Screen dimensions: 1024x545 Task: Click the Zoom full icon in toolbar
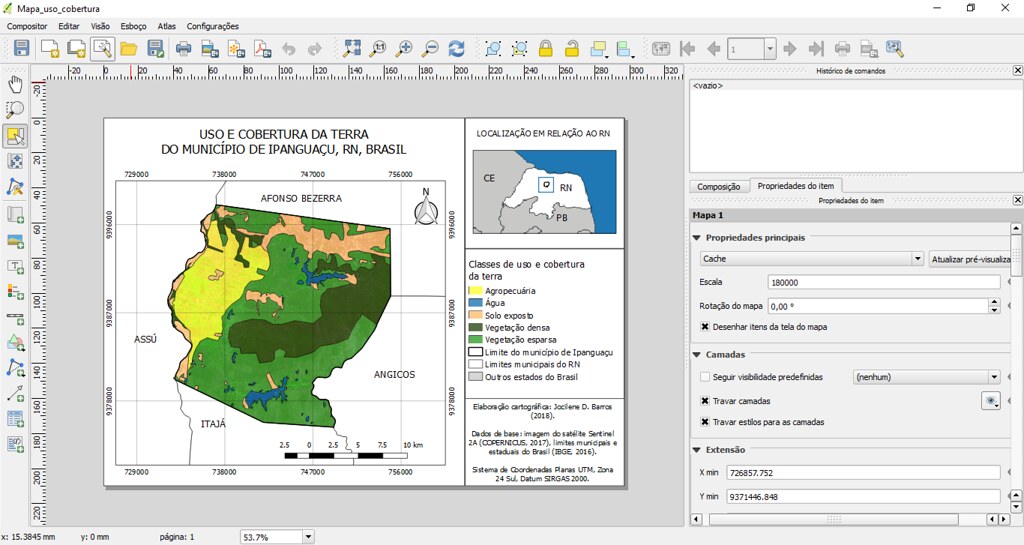[352, 48]
